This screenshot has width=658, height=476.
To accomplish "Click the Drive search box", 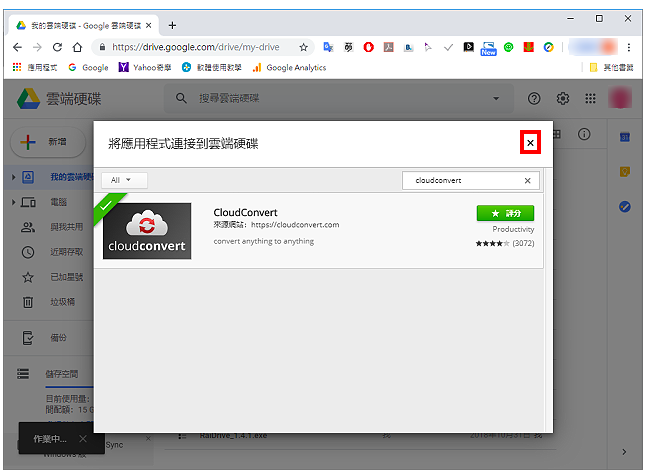I will tap(338, 99).
